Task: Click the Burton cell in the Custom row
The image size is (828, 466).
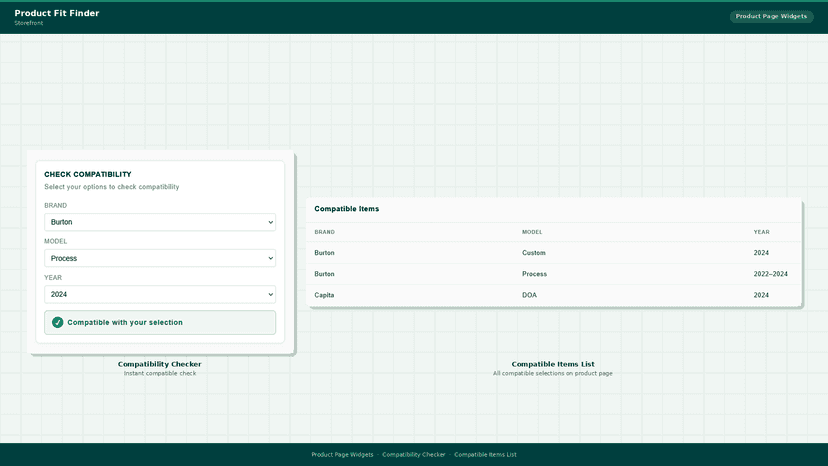Action: click(x=324, y=253)
